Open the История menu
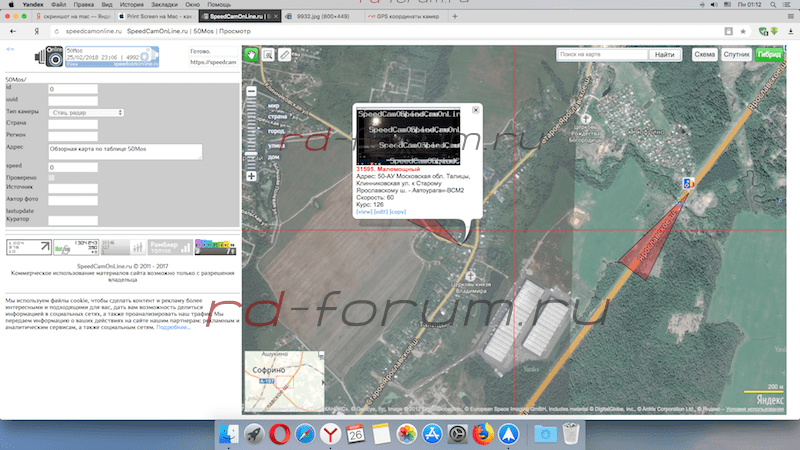 [x=132, y=5]
